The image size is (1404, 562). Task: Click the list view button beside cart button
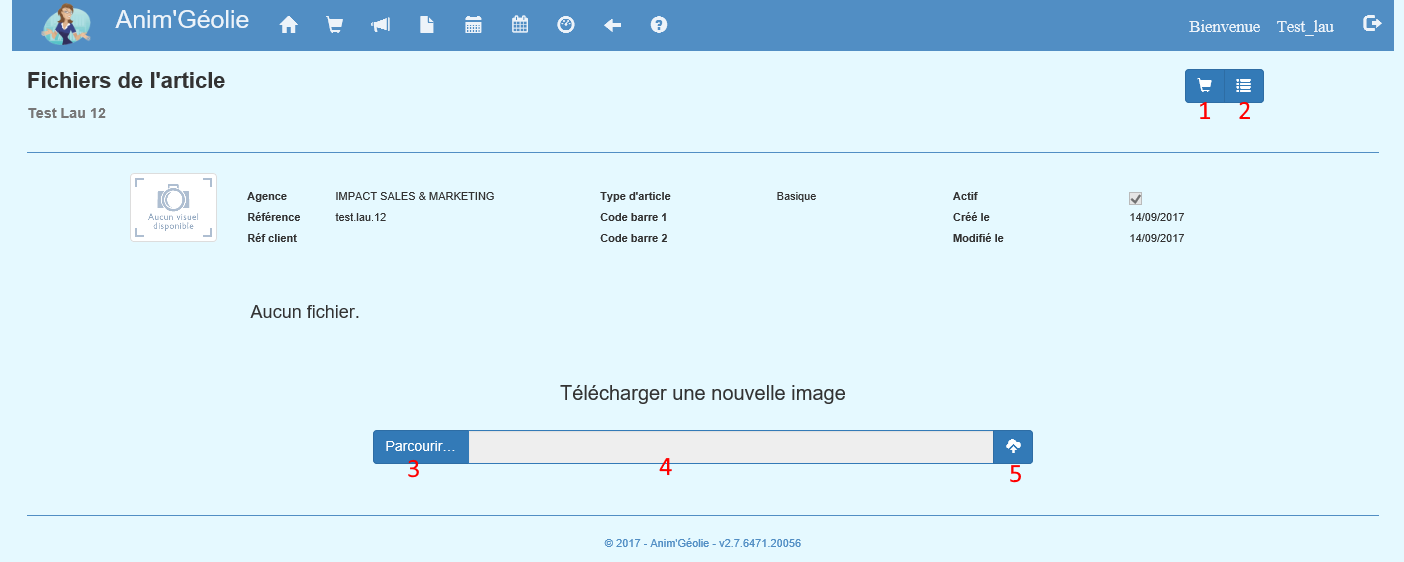click(1244, 86)
